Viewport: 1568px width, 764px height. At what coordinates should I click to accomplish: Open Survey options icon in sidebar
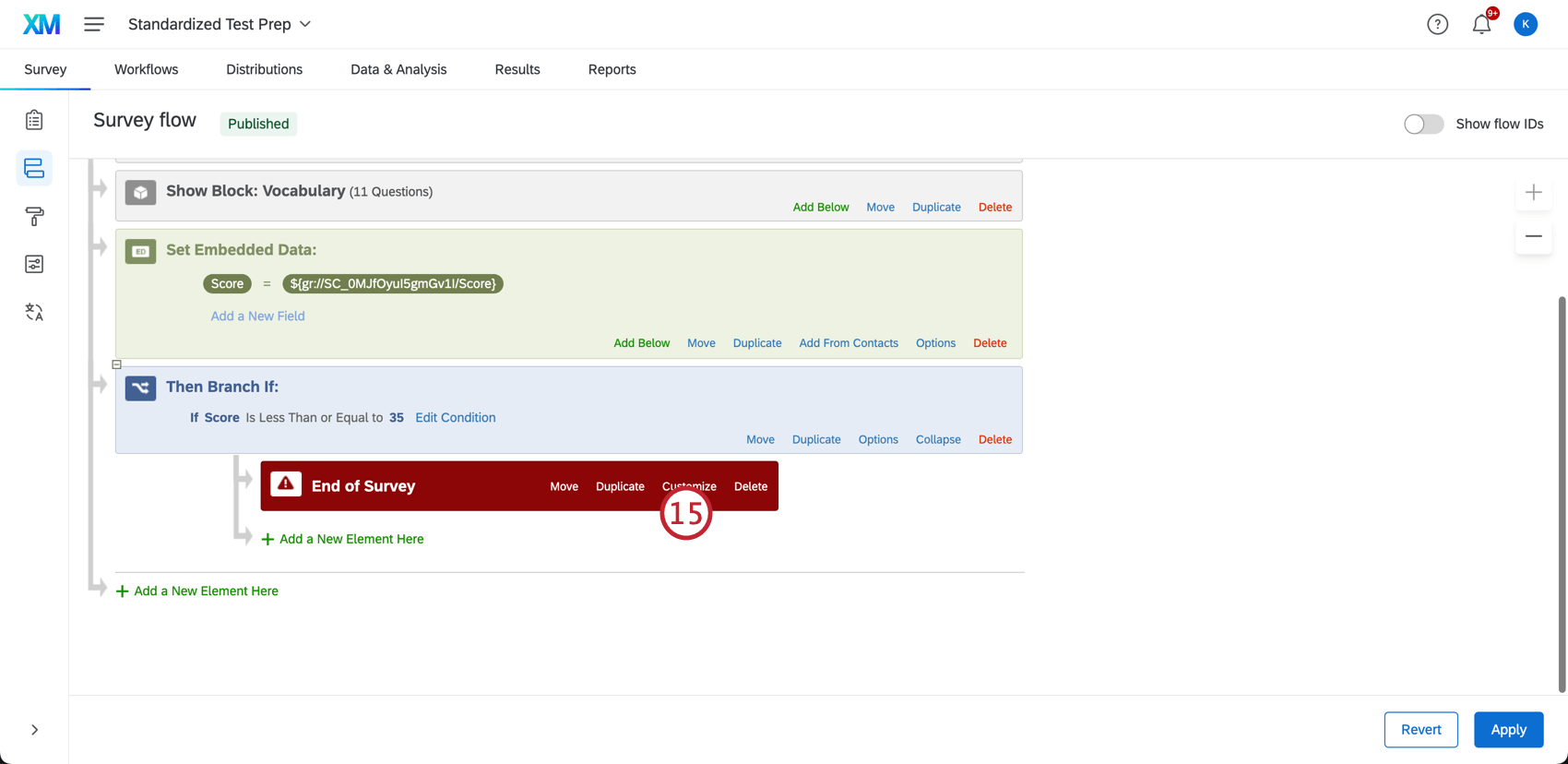[34, 264]
